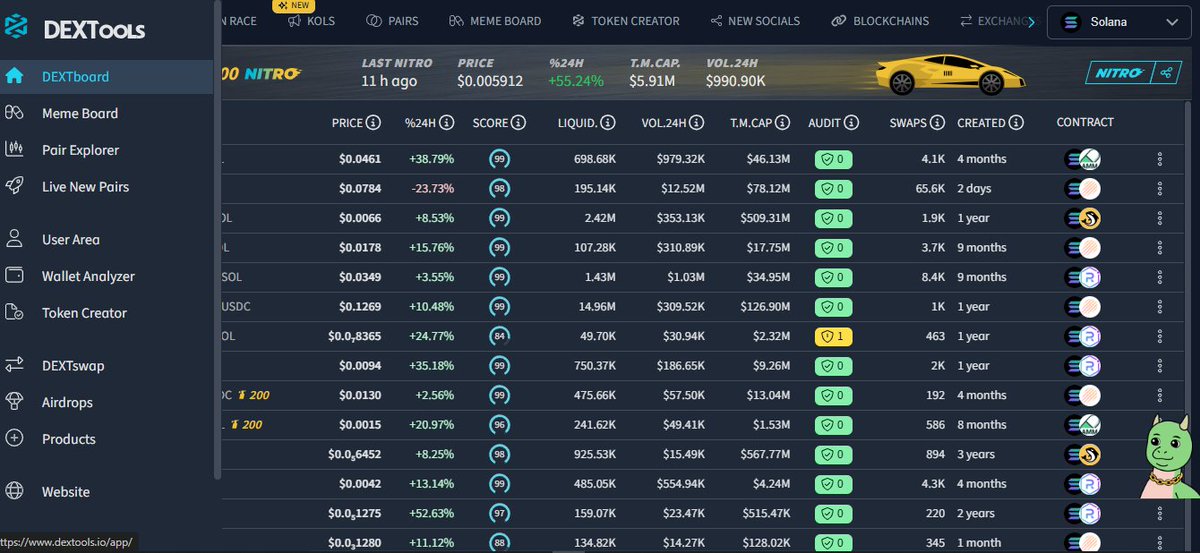Open the KOLS tab in top navigation
The width and height of the screenshot is (1200, 553).
pos(311,21)
